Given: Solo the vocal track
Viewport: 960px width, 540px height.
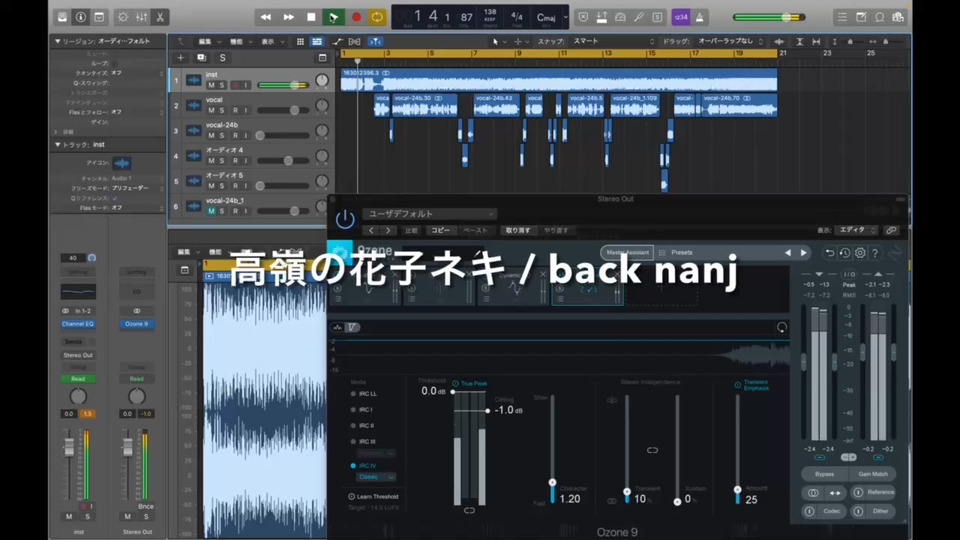Looking at the screenshot, I should click(x=222, y=110).
